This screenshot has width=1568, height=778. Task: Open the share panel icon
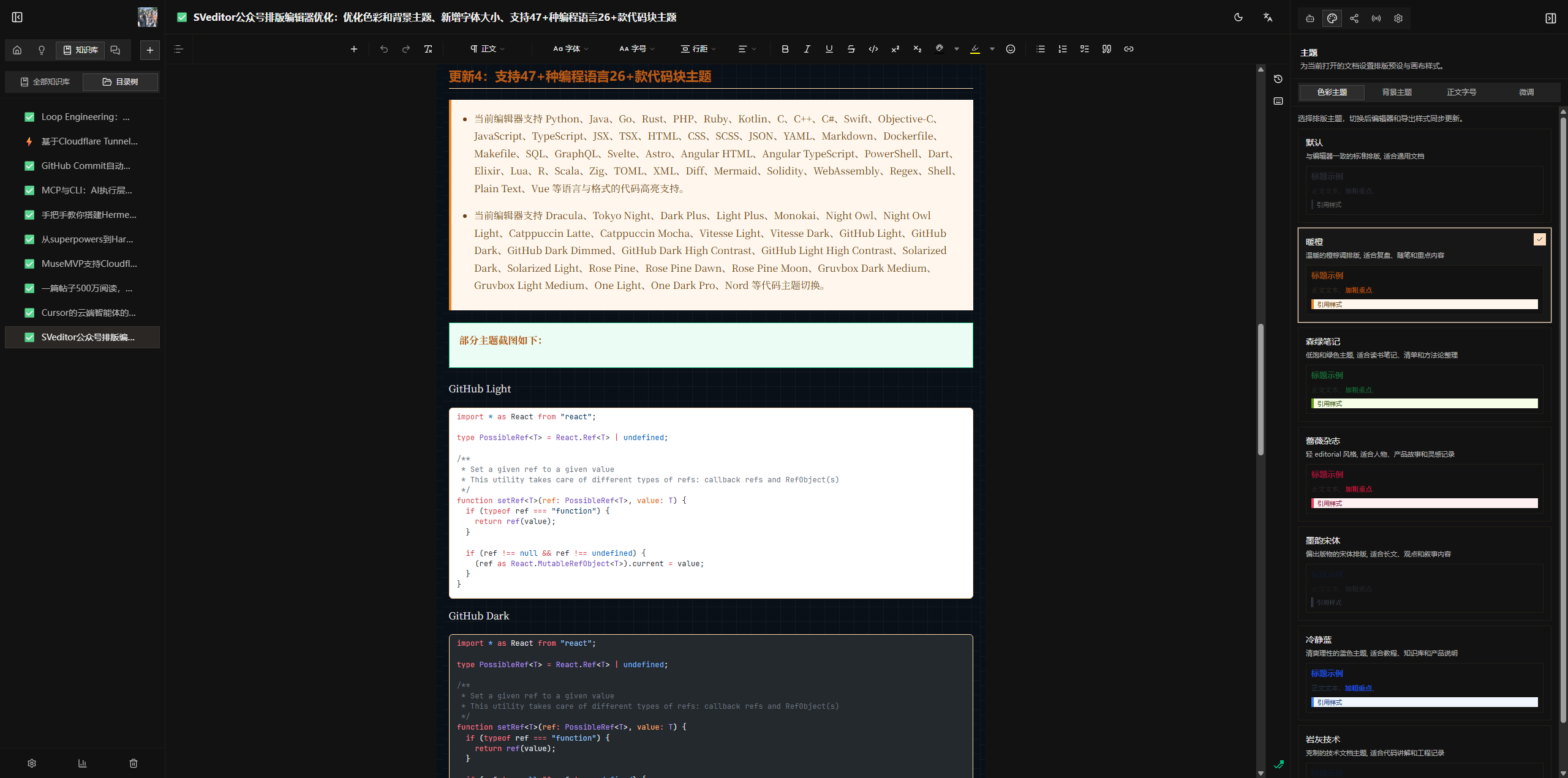1354,18
